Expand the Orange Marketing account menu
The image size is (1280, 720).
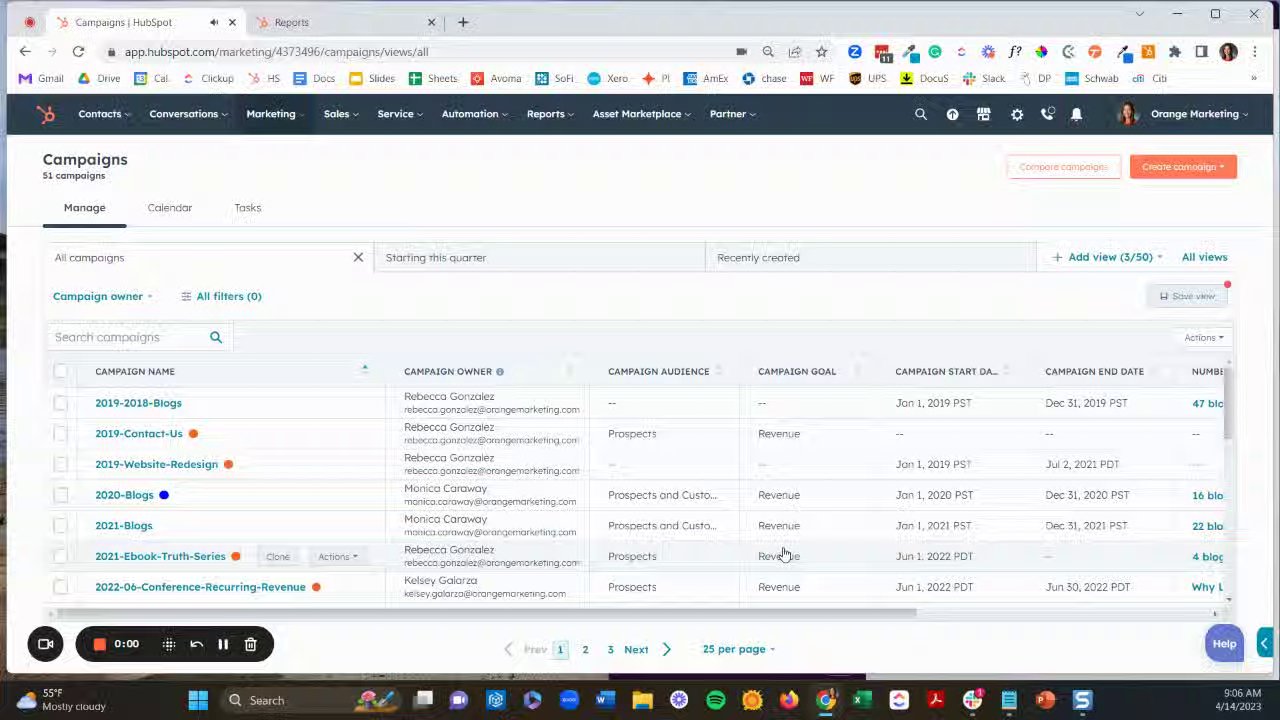(x=1199, y=114)
